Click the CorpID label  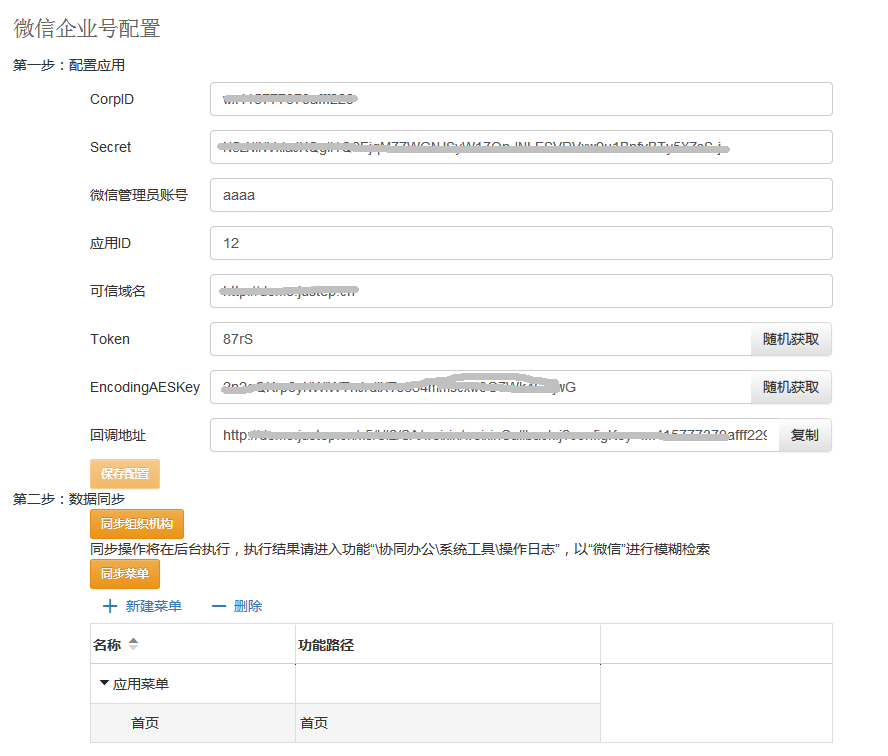[112, 99]
